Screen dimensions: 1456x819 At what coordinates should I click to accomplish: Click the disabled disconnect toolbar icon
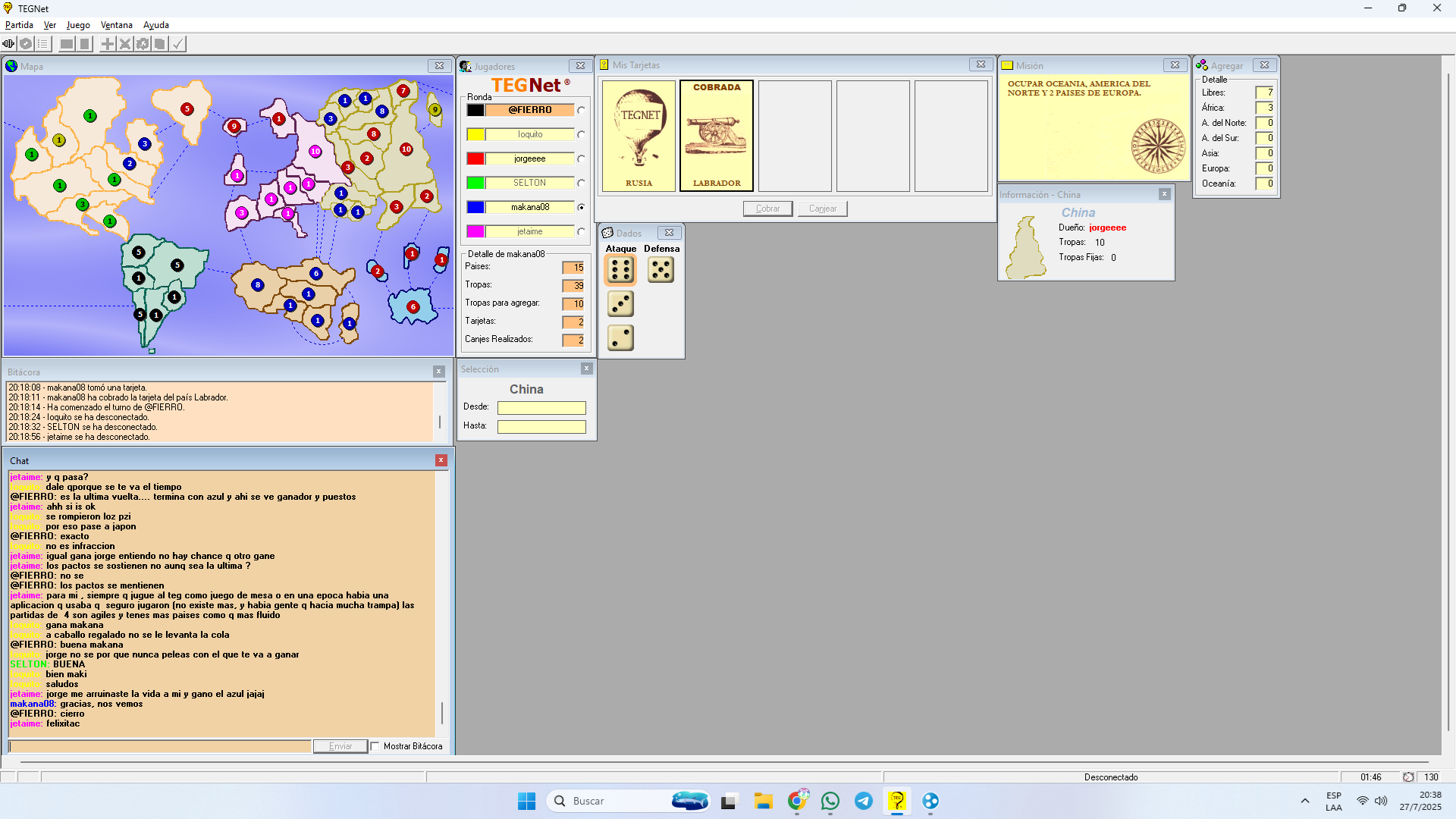(26, 44)
